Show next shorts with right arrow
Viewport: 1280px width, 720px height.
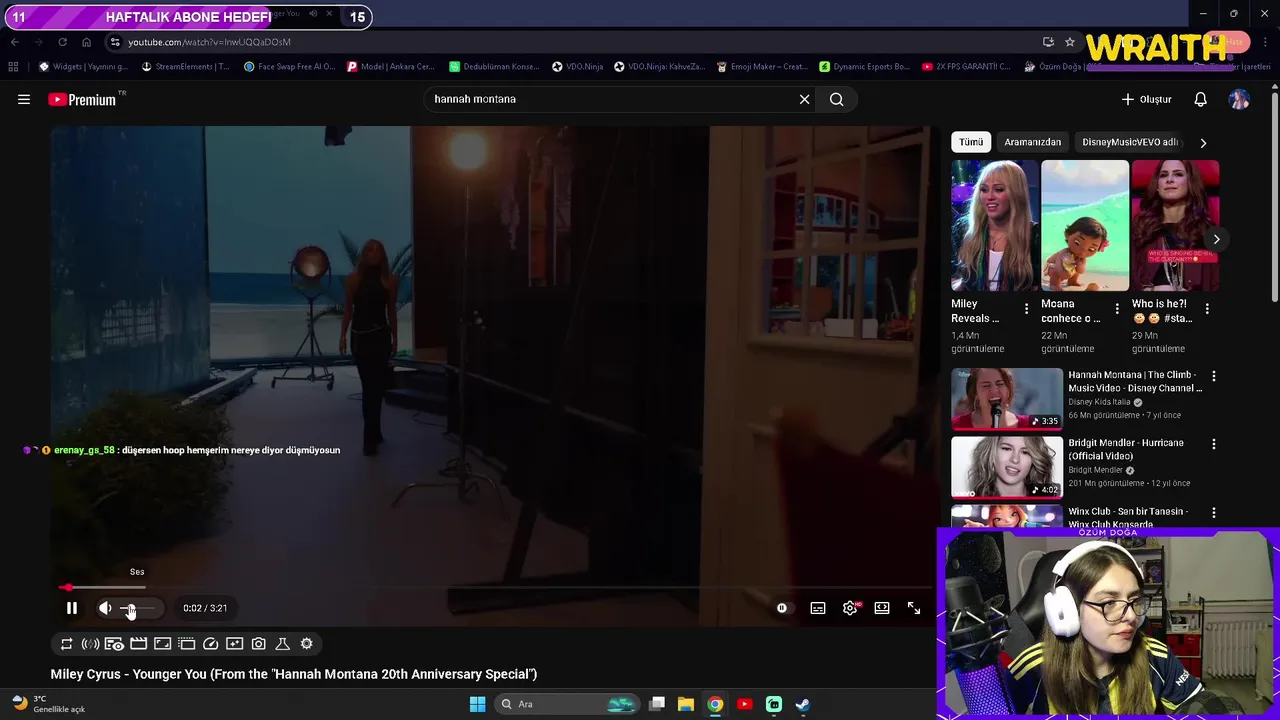(x=1216, y=239)
